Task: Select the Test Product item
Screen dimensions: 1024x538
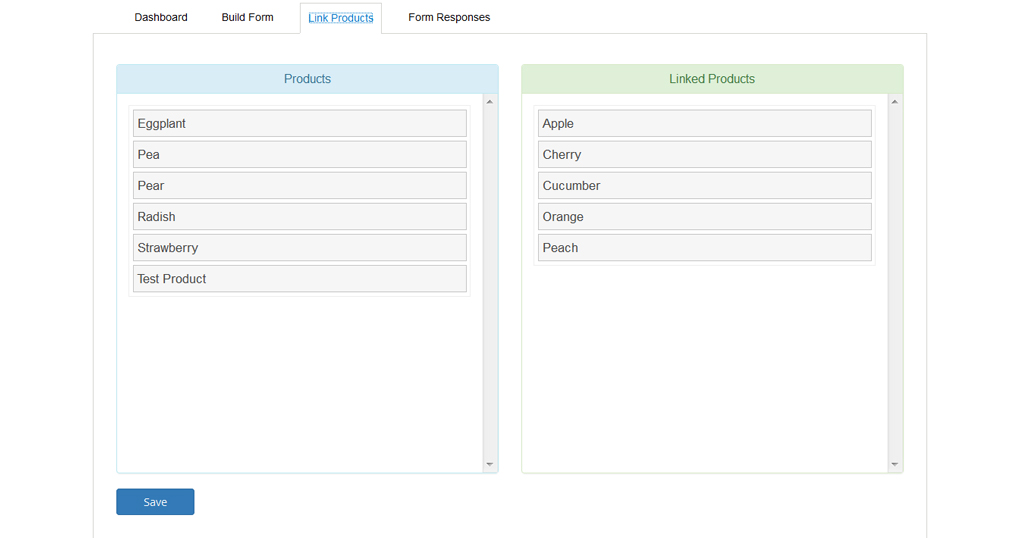Action: [x=300, y=279]
